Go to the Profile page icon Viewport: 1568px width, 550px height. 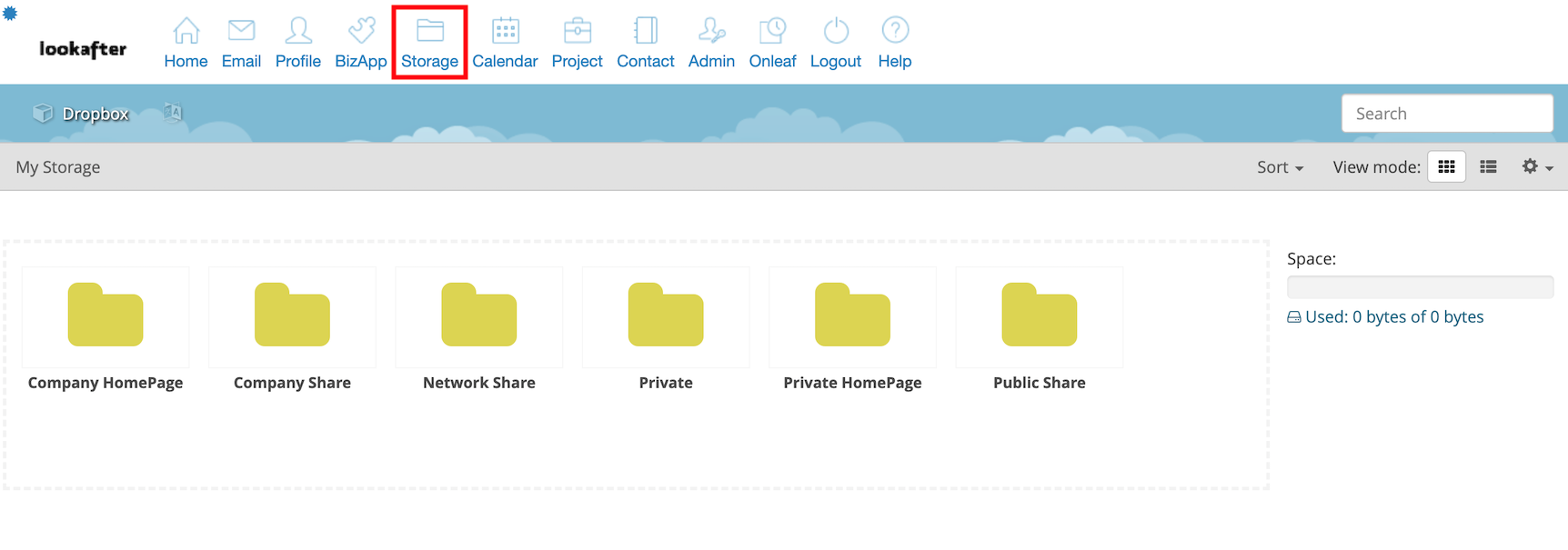tap(297, 31)
